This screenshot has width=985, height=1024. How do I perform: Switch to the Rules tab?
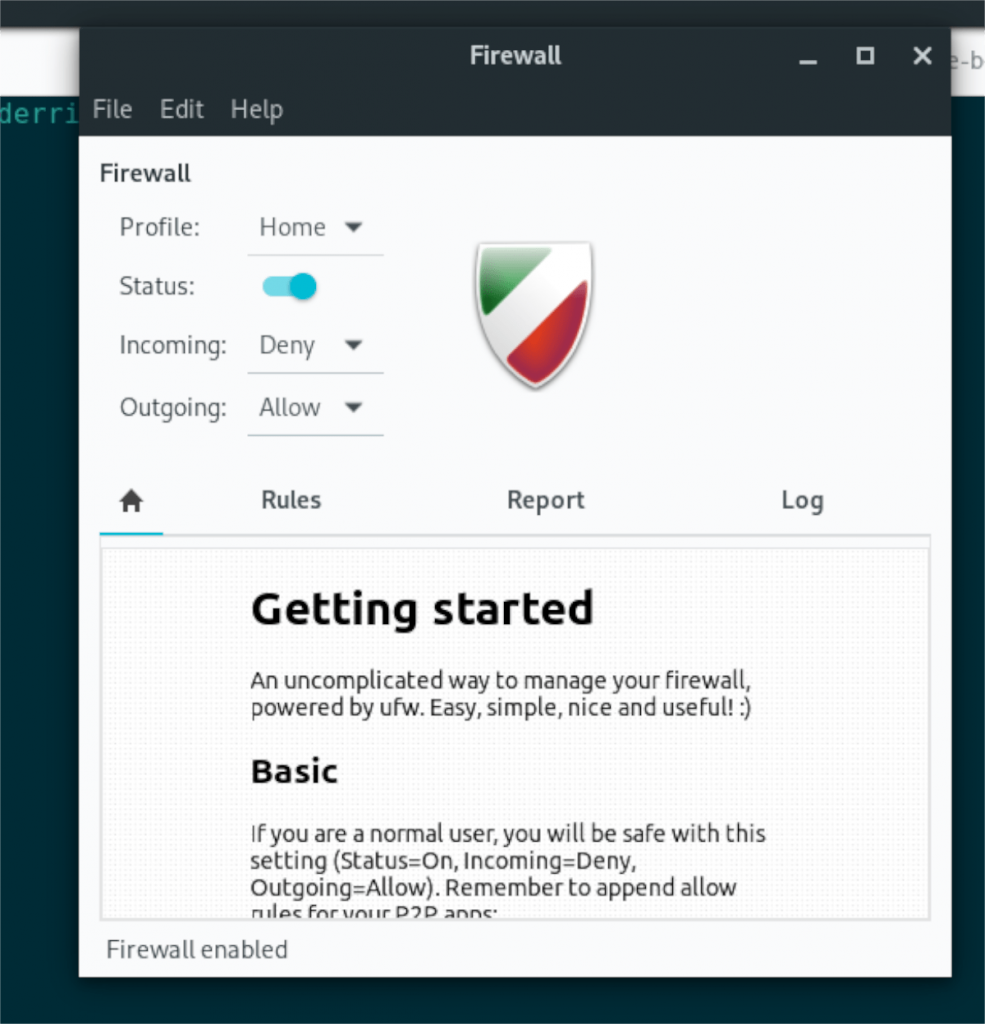click(x=290, y=500)
